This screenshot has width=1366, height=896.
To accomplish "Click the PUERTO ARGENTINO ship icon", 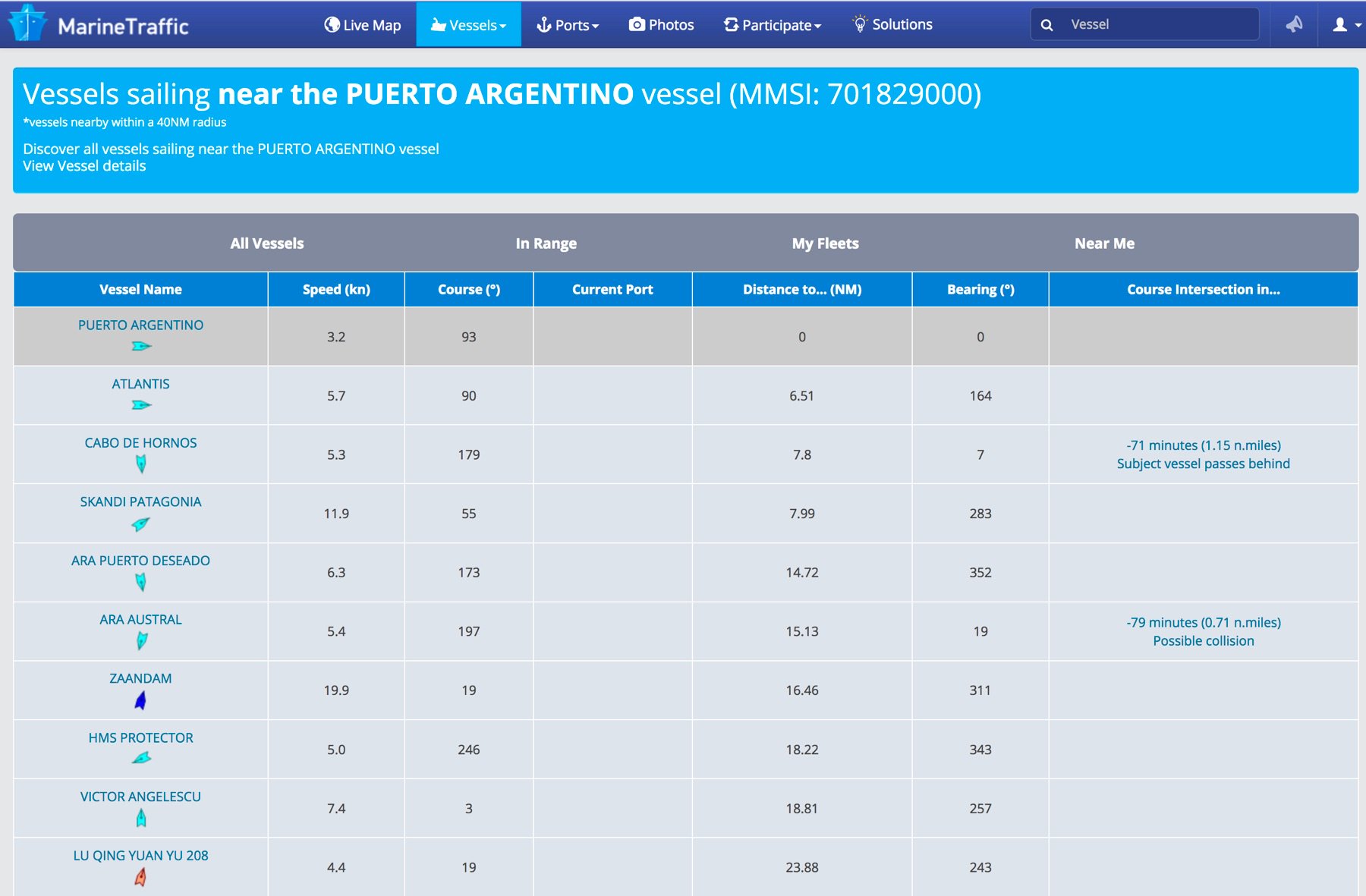I will (141, 346).
